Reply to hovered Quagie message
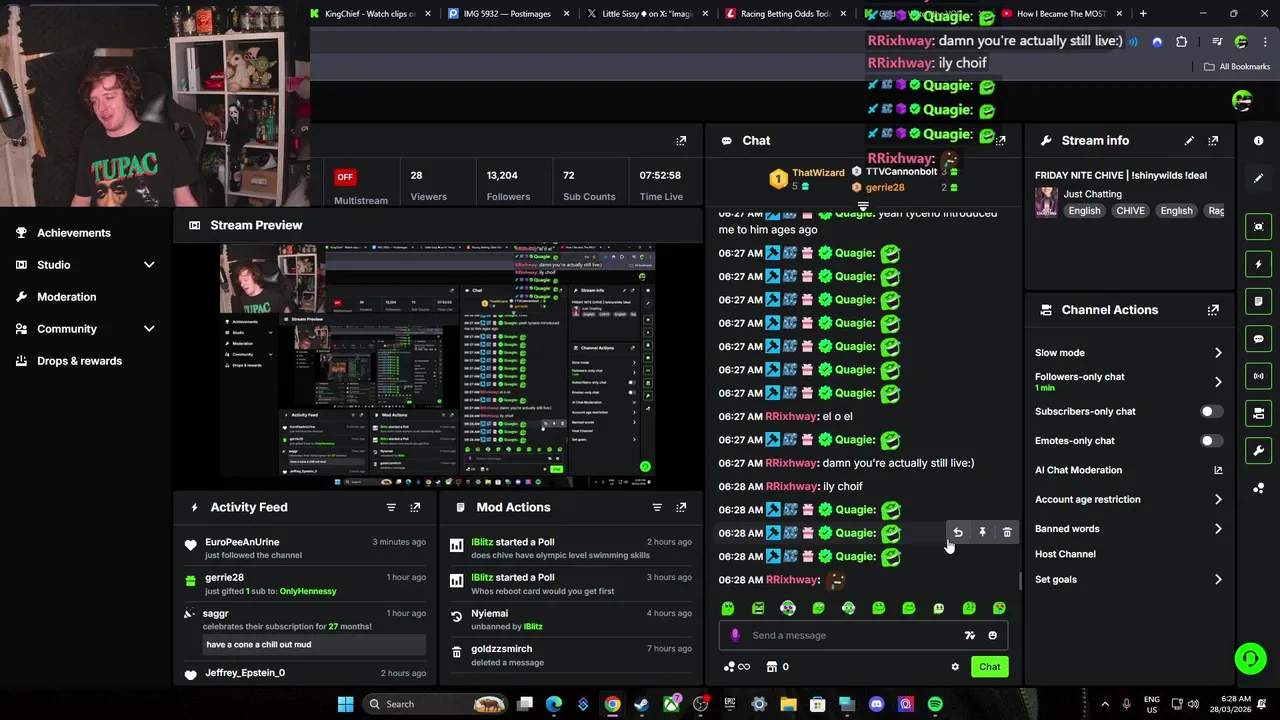 click(958, 533)
